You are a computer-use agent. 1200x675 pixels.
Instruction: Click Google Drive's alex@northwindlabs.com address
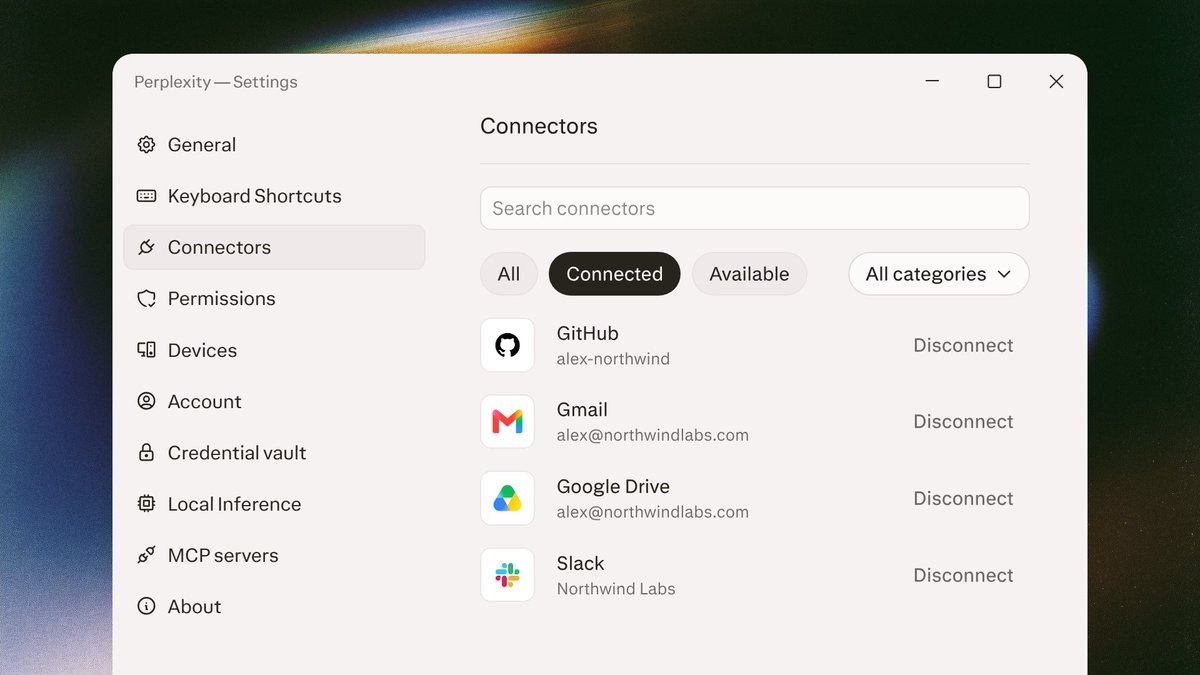pos(653,512)
